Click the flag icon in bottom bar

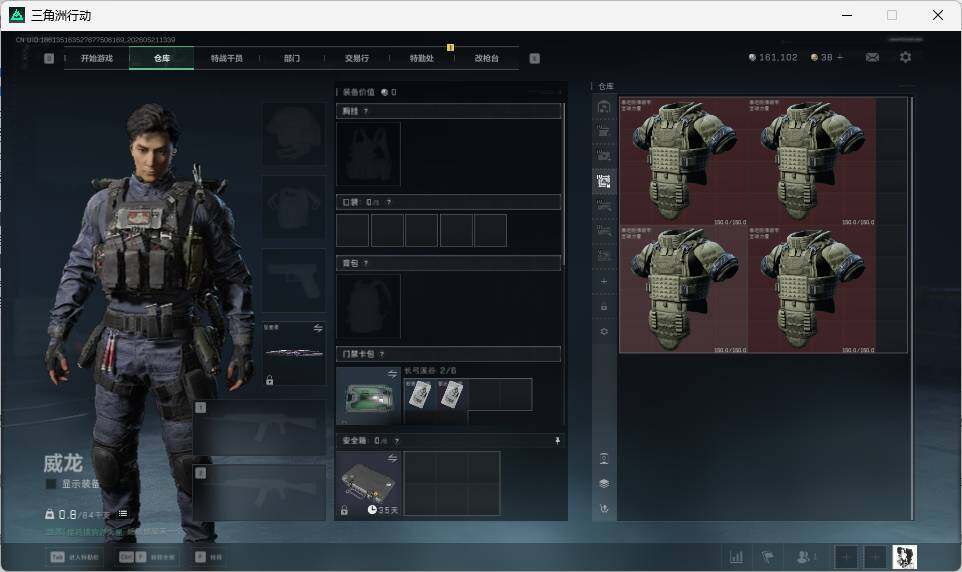pos(768,557)
